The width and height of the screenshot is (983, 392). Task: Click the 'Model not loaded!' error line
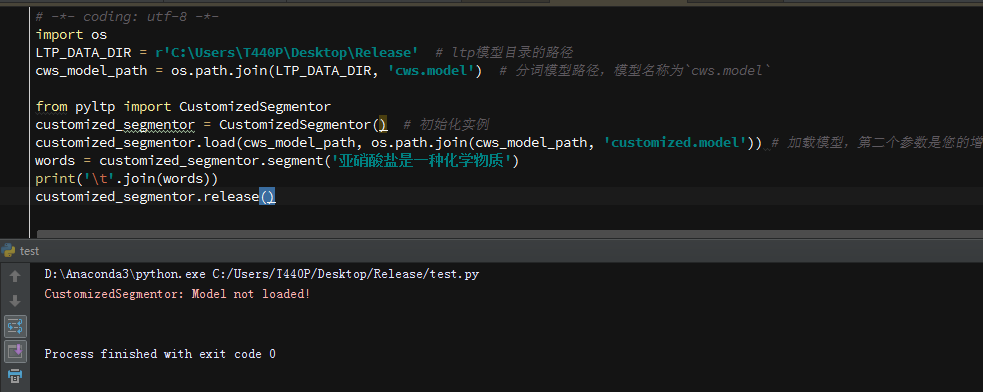[177, 294]
